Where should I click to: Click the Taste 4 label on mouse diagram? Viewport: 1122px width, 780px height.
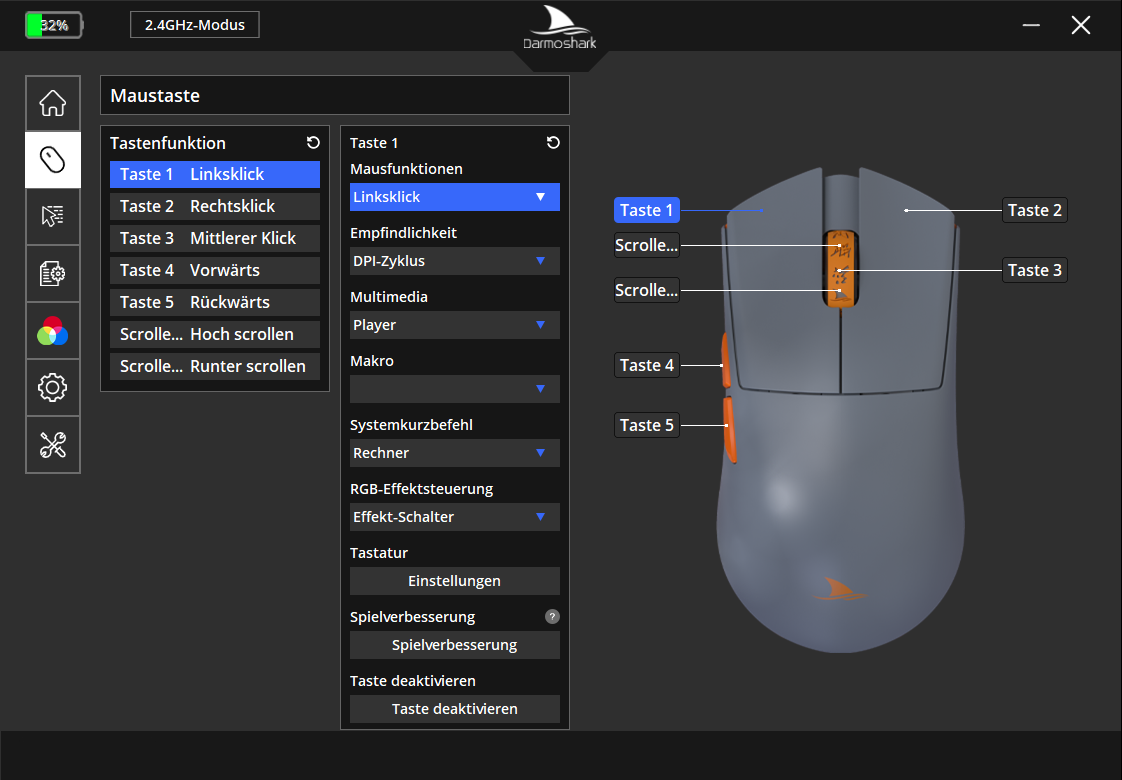point(647,365)
